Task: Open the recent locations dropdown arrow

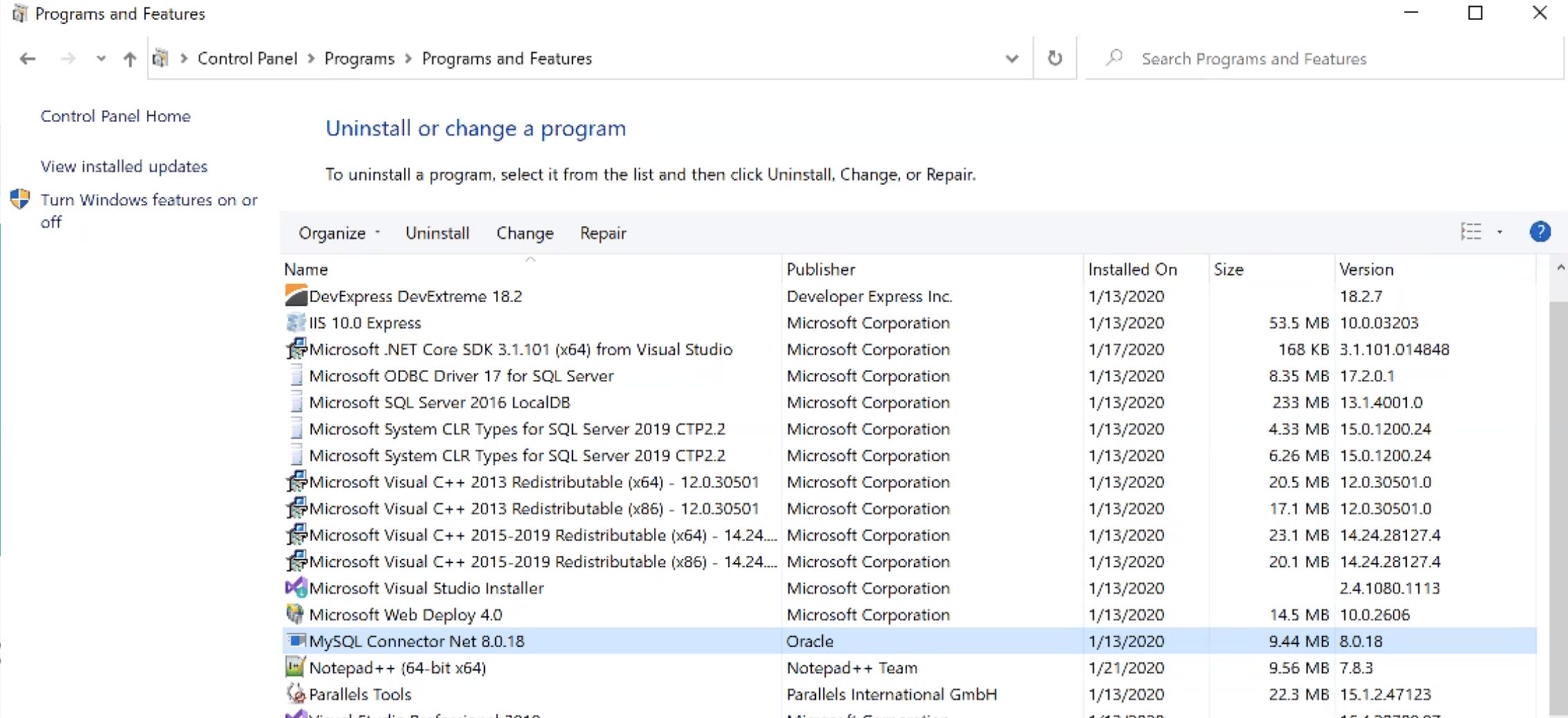Action: [101, 59]
